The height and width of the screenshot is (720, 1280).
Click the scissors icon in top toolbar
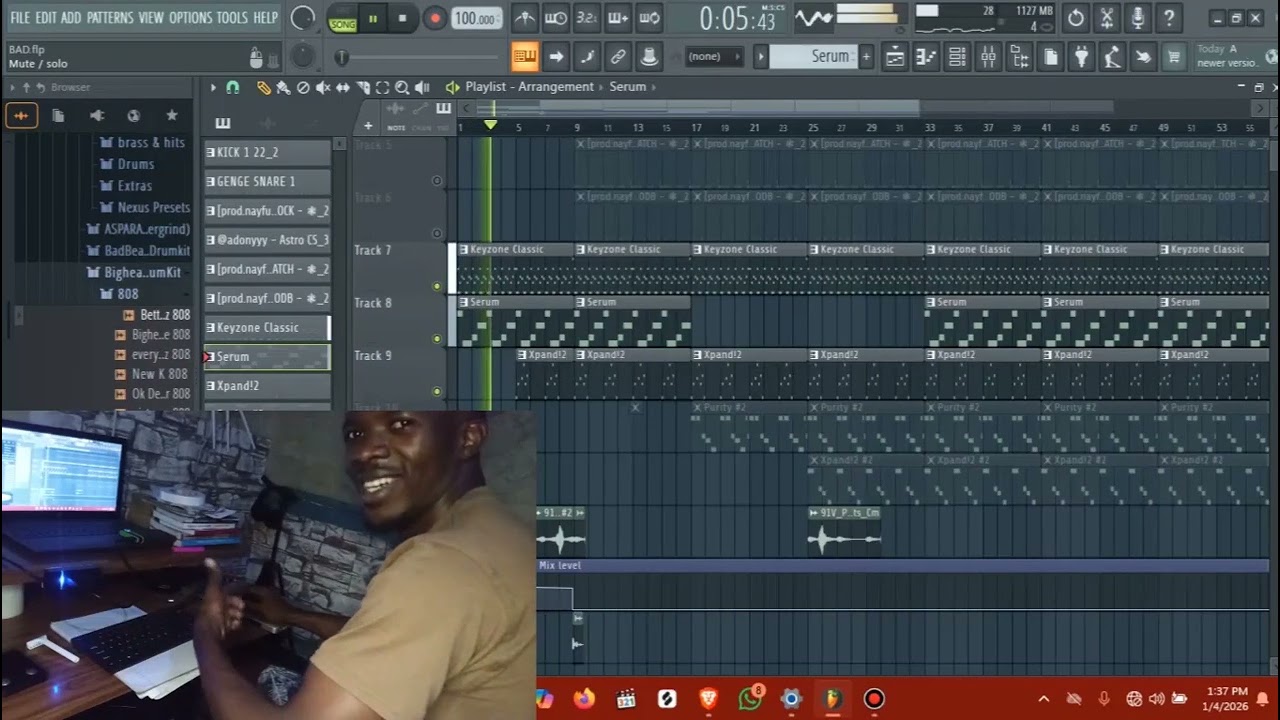click(1107, 18)
